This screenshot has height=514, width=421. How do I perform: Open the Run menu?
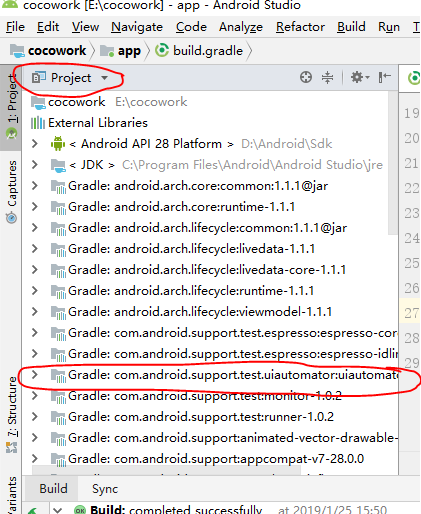[389, 27]
